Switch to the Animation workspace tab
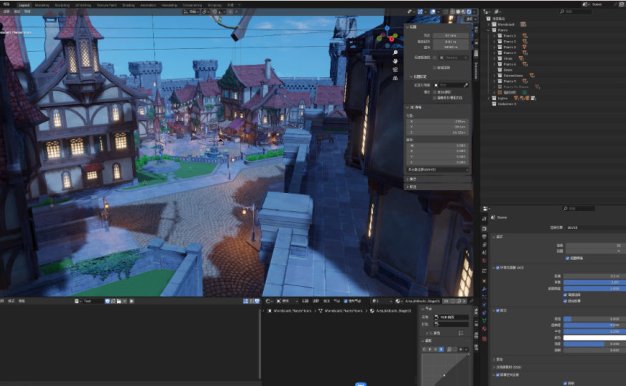Viewport: 626px width, 386px height. [x=148, y=5]
